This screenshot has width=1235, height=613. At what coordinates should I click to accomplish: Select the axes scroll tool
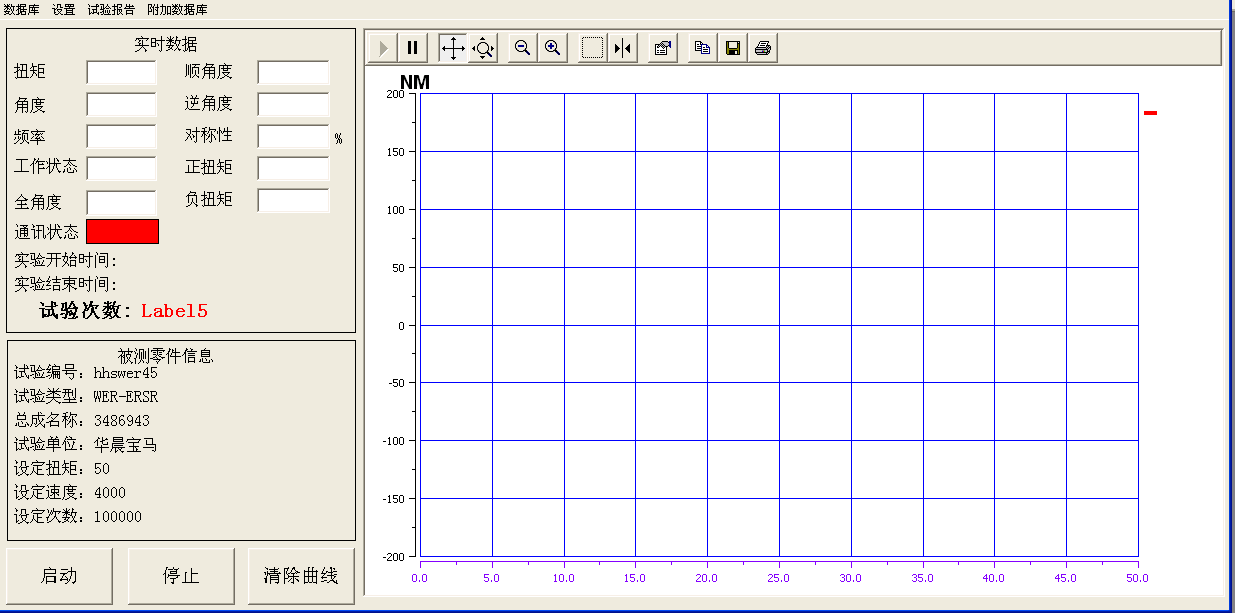(x=453, y=48)
